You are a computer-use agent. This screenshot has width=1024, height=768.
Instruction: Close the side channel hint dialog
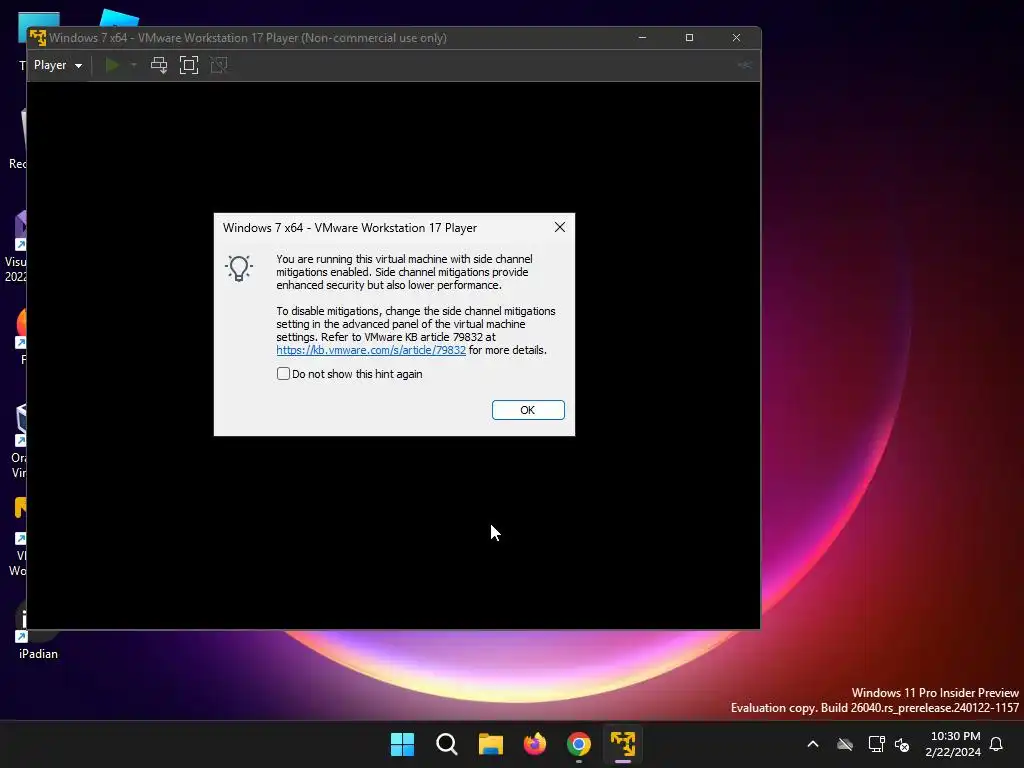tap(560, 227)
